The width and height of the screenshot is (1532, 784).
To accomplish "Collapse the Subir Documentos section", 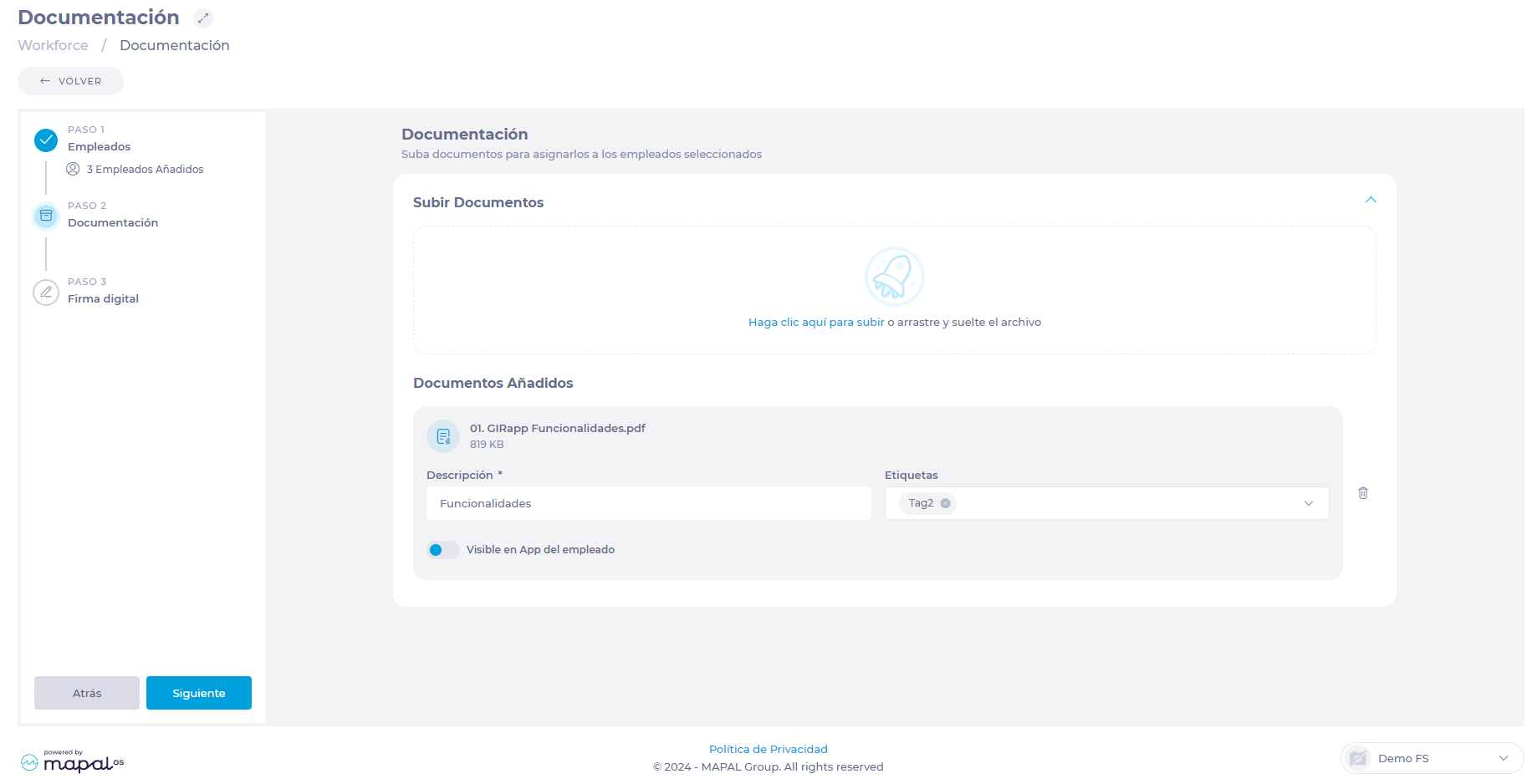I will click(x=1371, y=200).
